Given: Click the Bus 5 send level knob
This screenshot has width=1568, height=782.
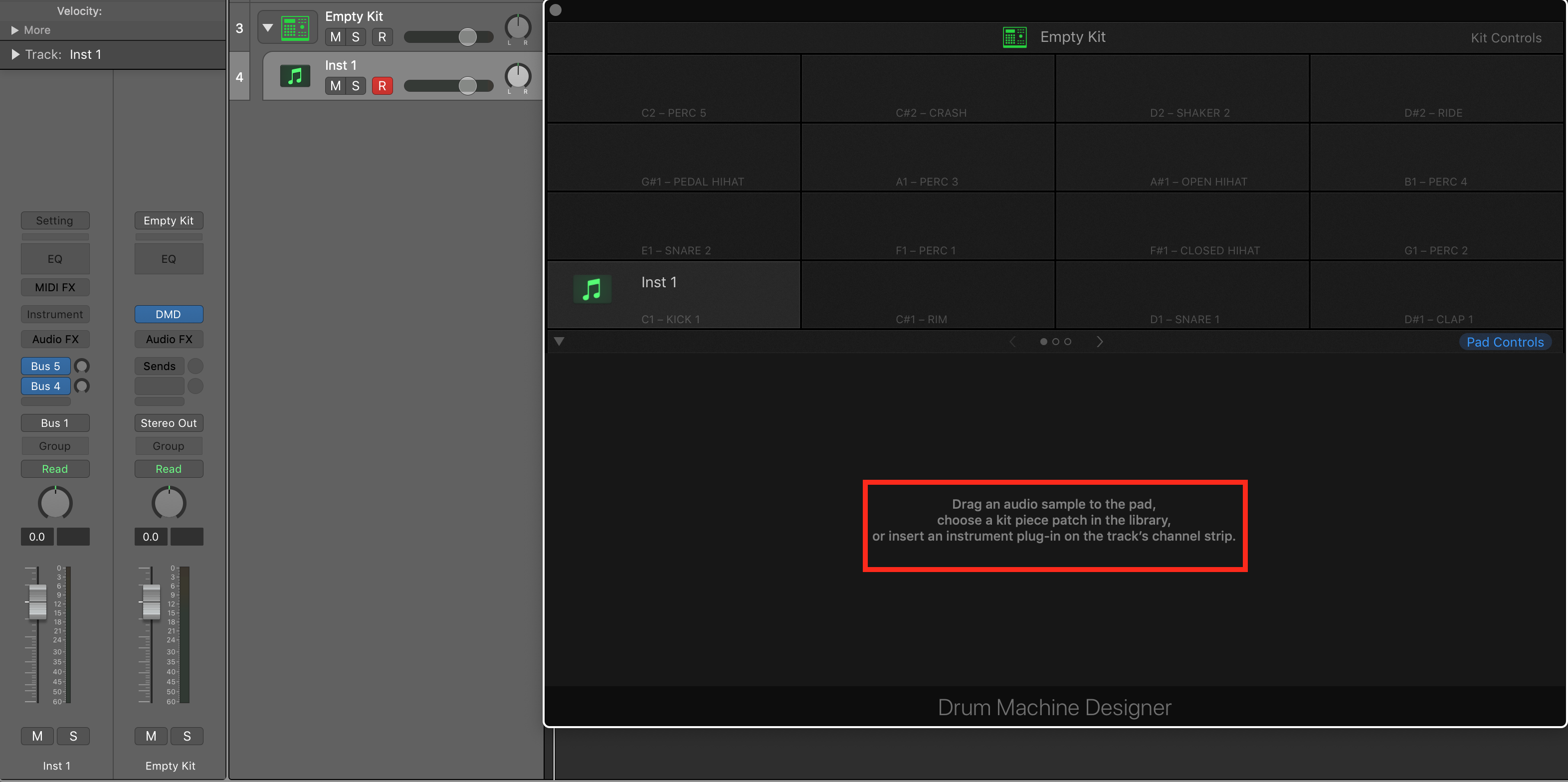Looking at the screenshot, I should [82, 366].
